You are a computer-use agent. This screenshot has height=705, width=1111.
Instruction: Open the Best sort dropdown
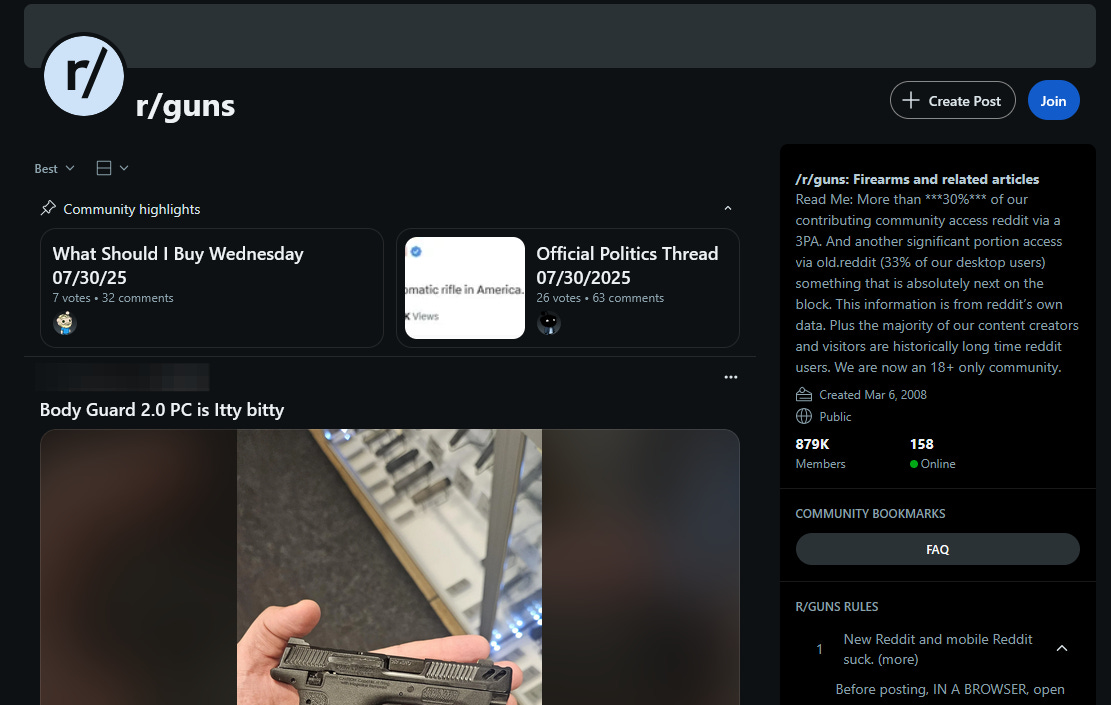pyautogui.click(x=54, y=169)
